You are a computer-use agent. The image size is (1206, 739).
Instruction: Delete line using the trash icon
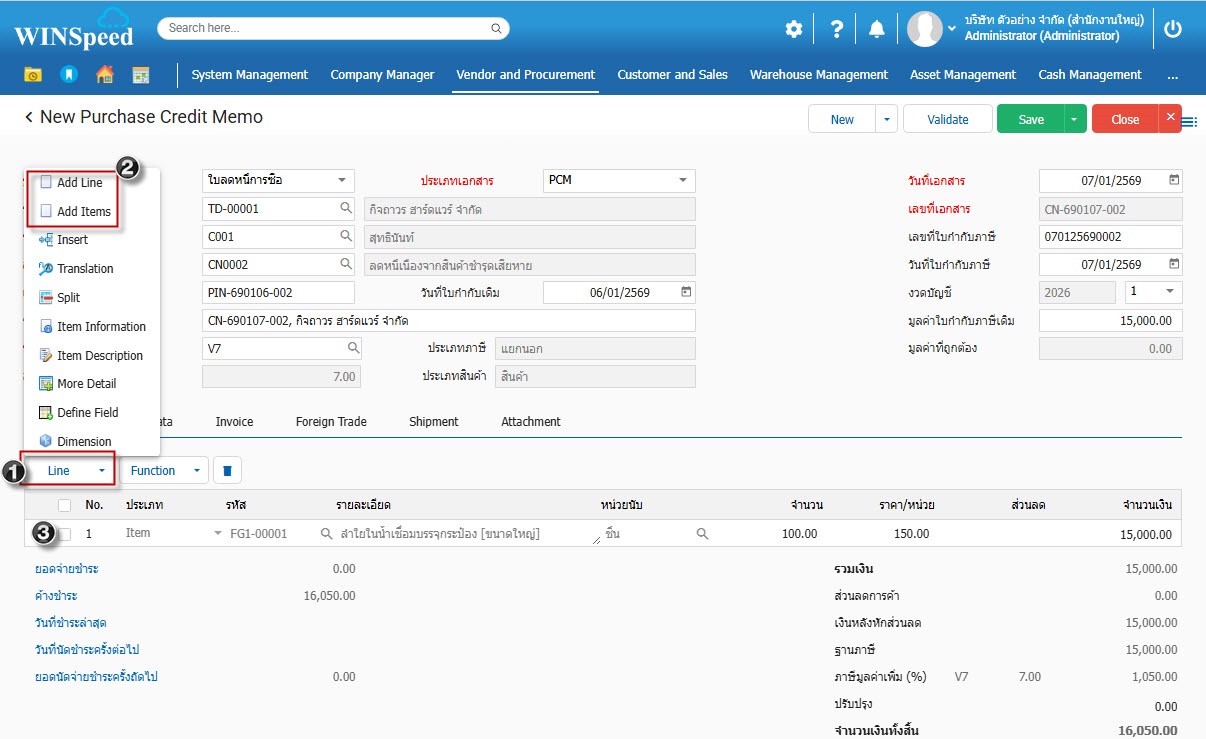(227, 471)
